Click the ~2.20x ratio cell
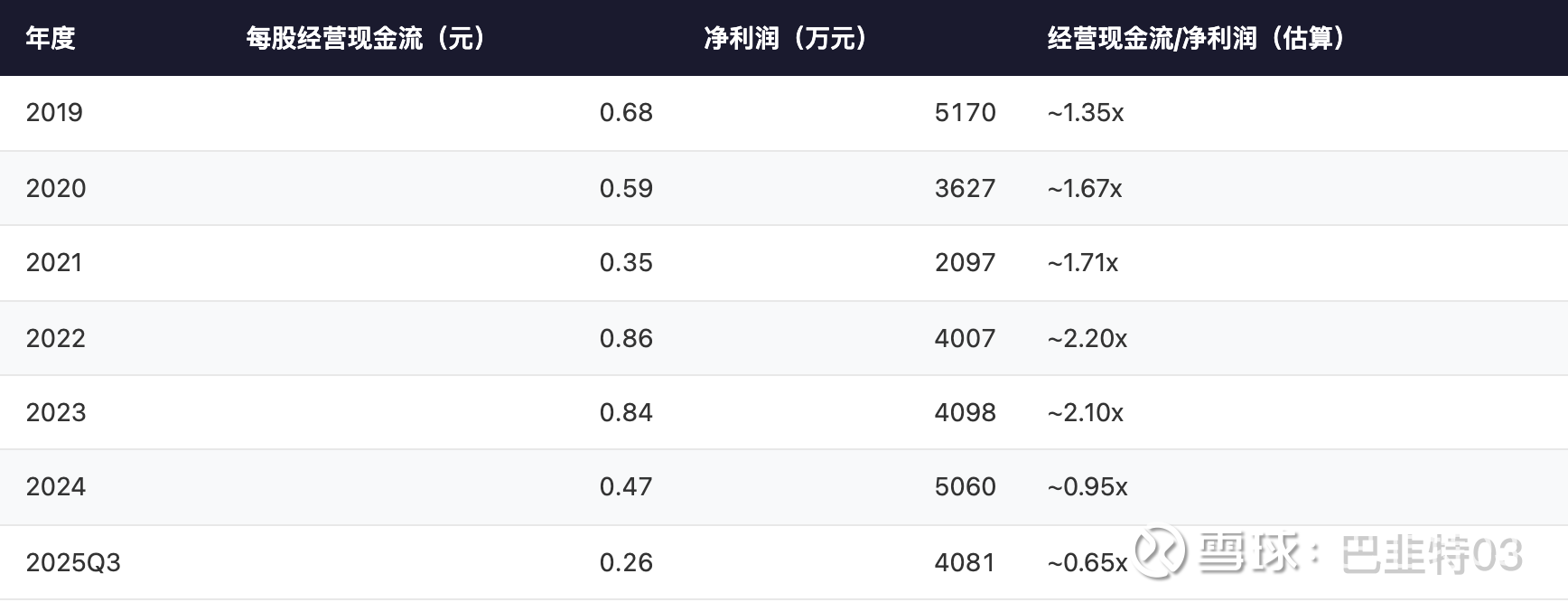 (x=1087, y=338)
